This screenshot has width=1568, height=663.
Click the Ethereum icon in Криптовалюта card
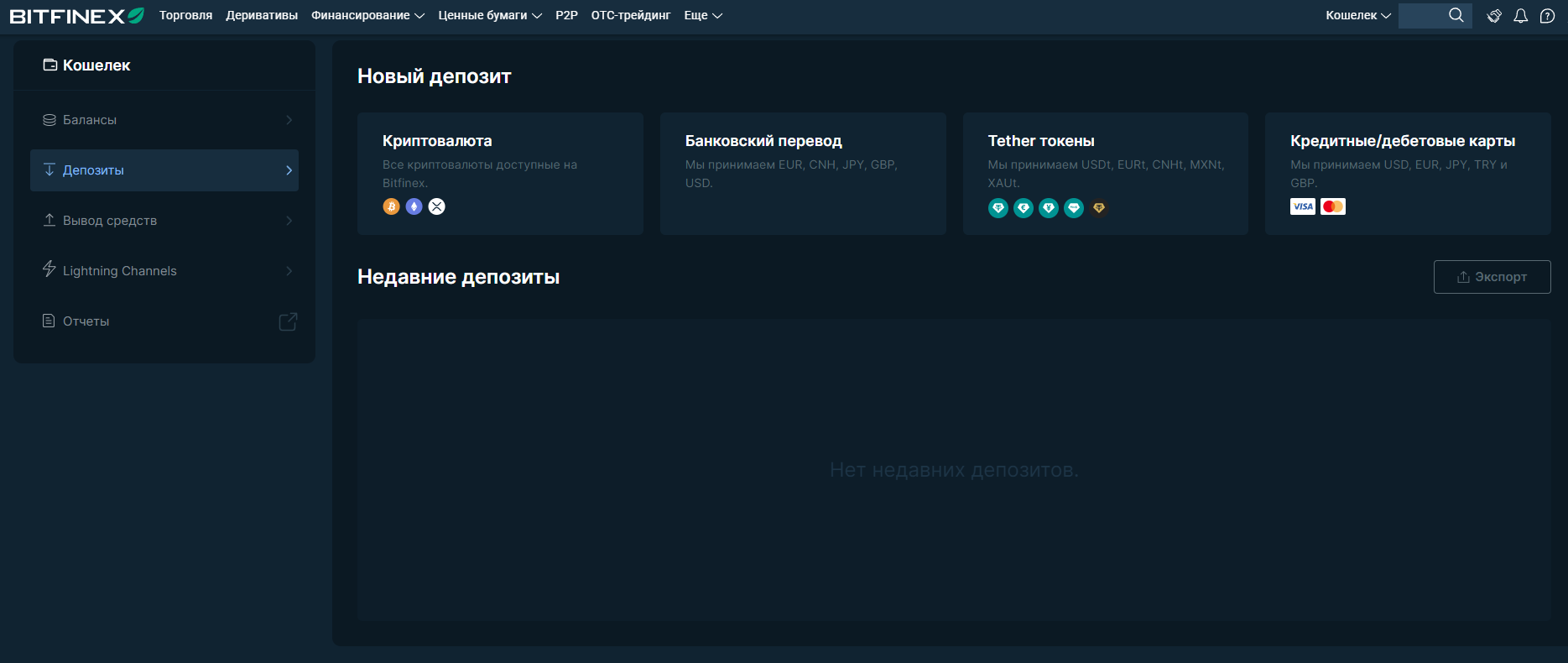pos(414,206)
